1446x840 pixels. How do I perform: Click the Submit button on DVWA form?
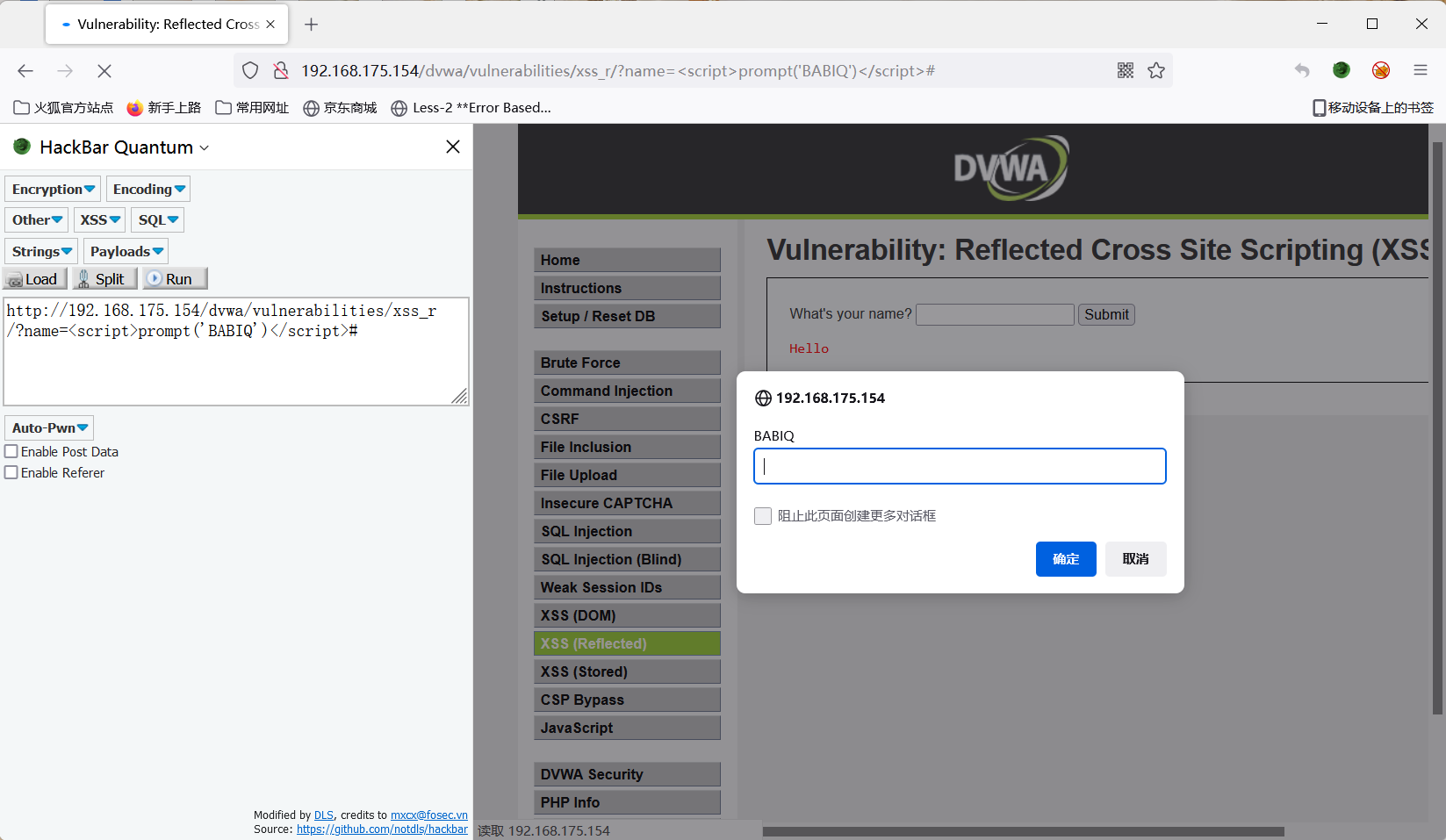tap(1106, 314)
